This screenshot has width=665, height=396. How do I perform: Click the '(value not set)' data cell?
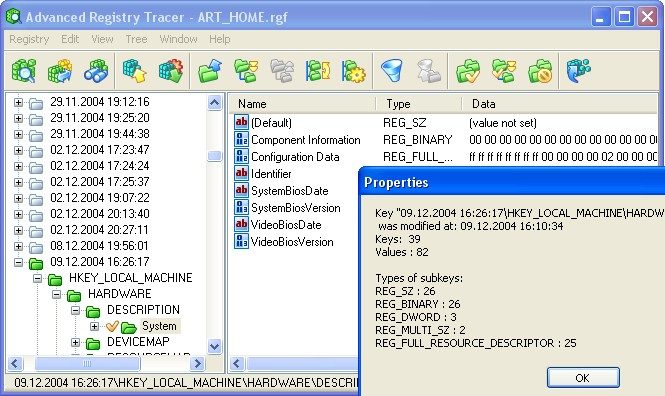[503, 123]
